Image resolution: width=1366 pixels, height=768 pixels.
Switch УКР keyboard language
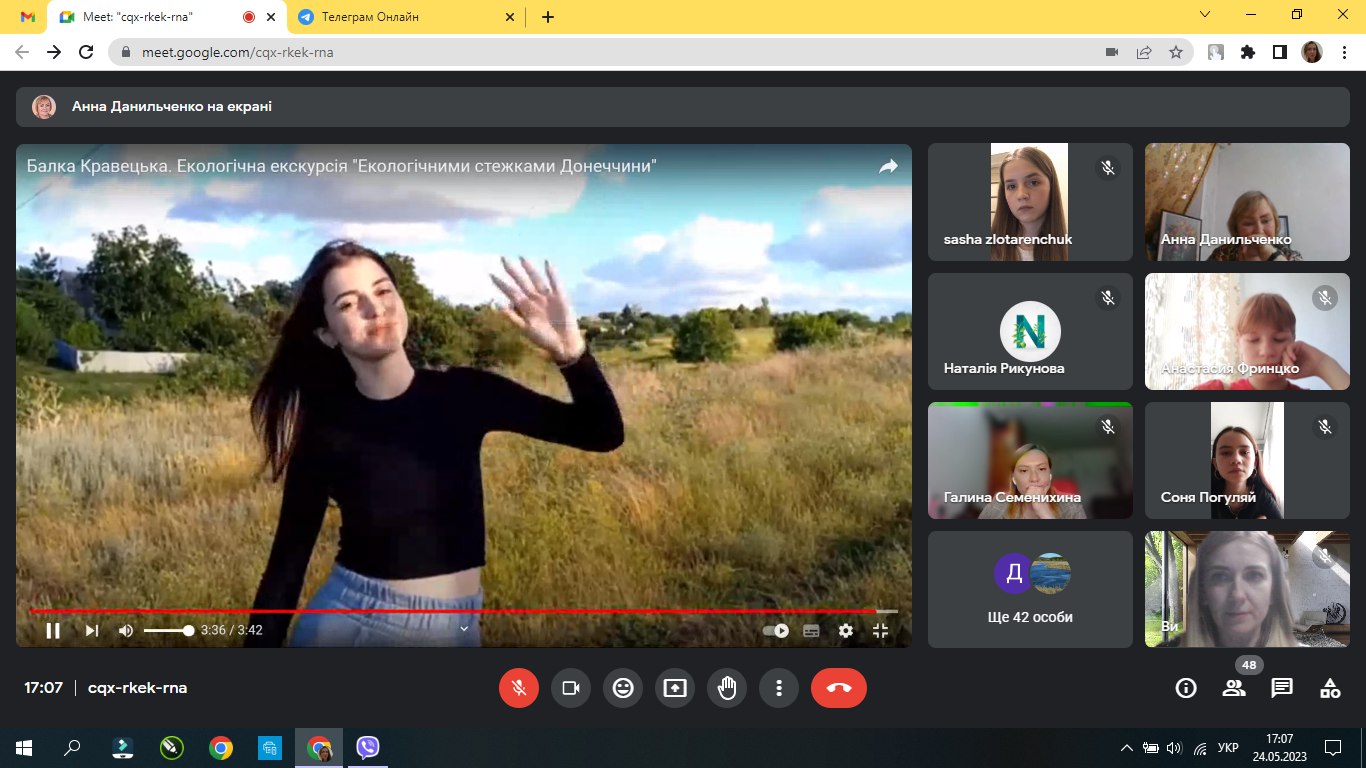tap(1229, 747)
